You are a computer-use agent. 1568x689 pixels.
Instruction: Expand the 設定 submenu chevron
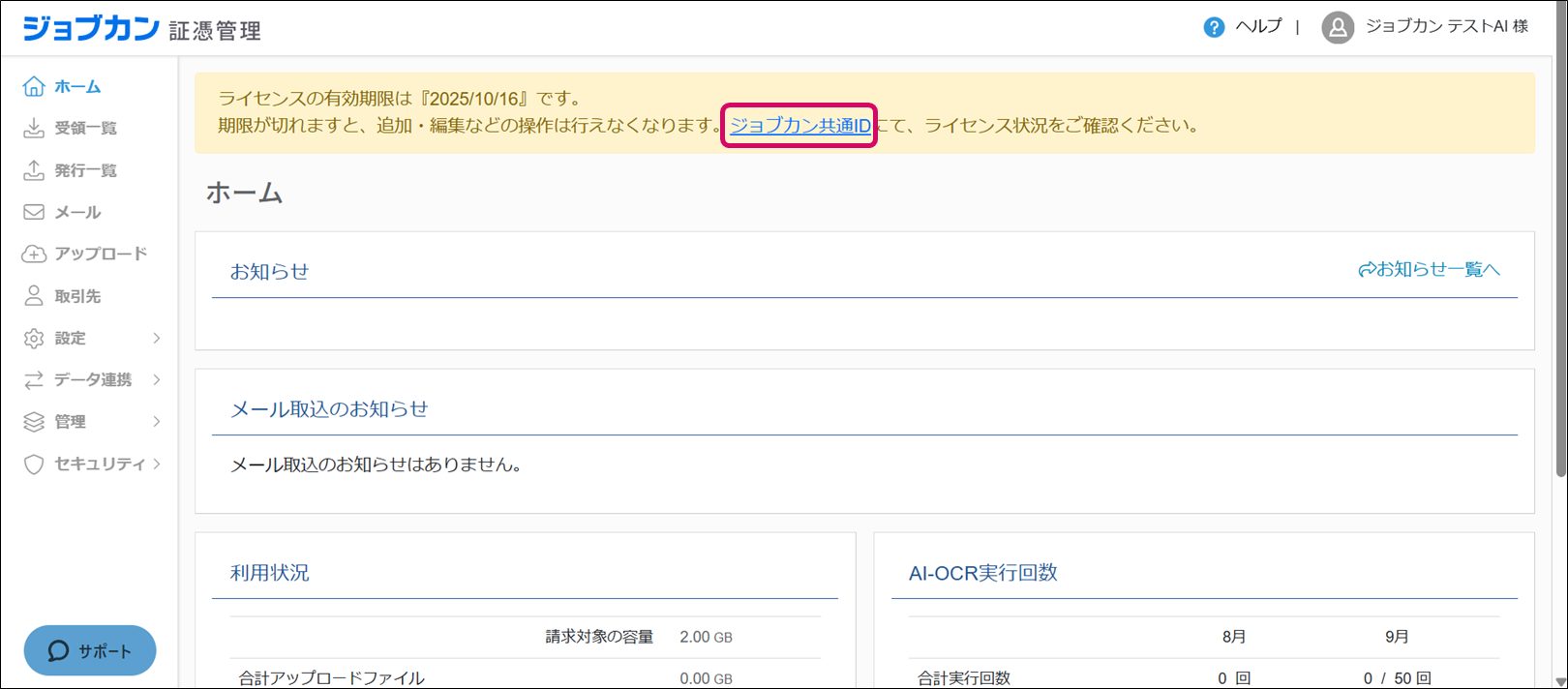(x=157, y=338)
